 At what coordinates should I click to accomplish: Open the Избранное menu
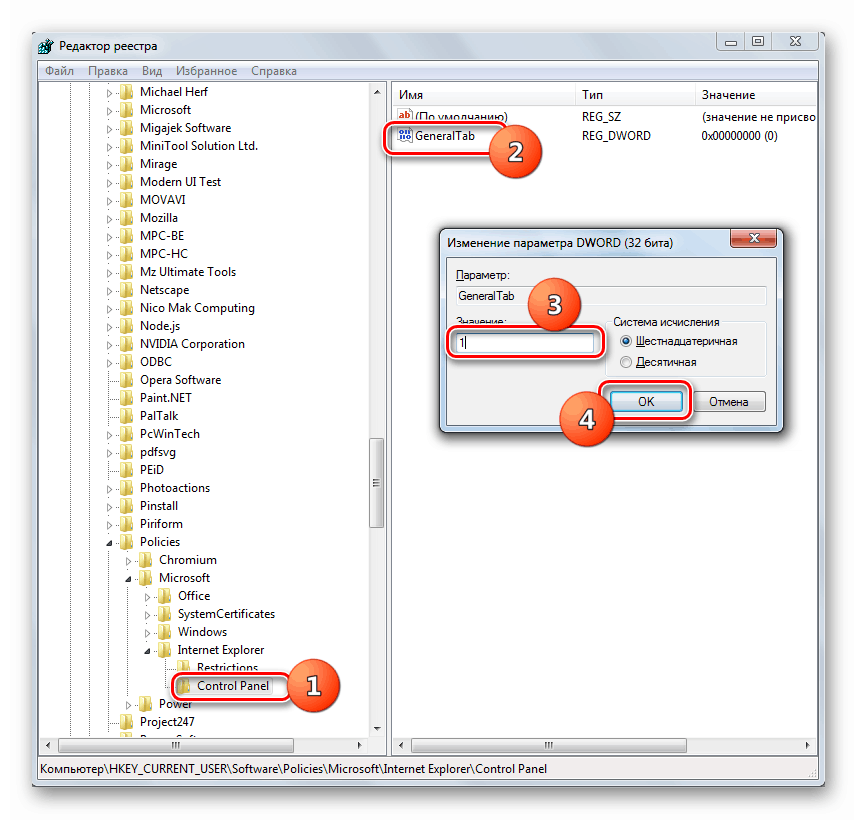pyautogui.click(x=206, y=71)
